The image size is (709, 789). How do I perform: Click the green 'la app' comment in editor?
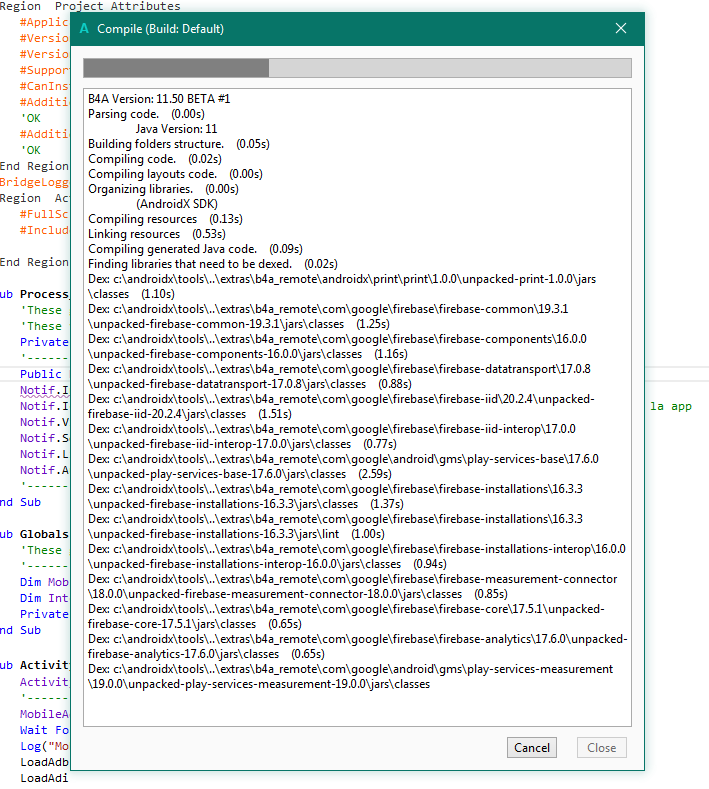(x=671, y=407)
